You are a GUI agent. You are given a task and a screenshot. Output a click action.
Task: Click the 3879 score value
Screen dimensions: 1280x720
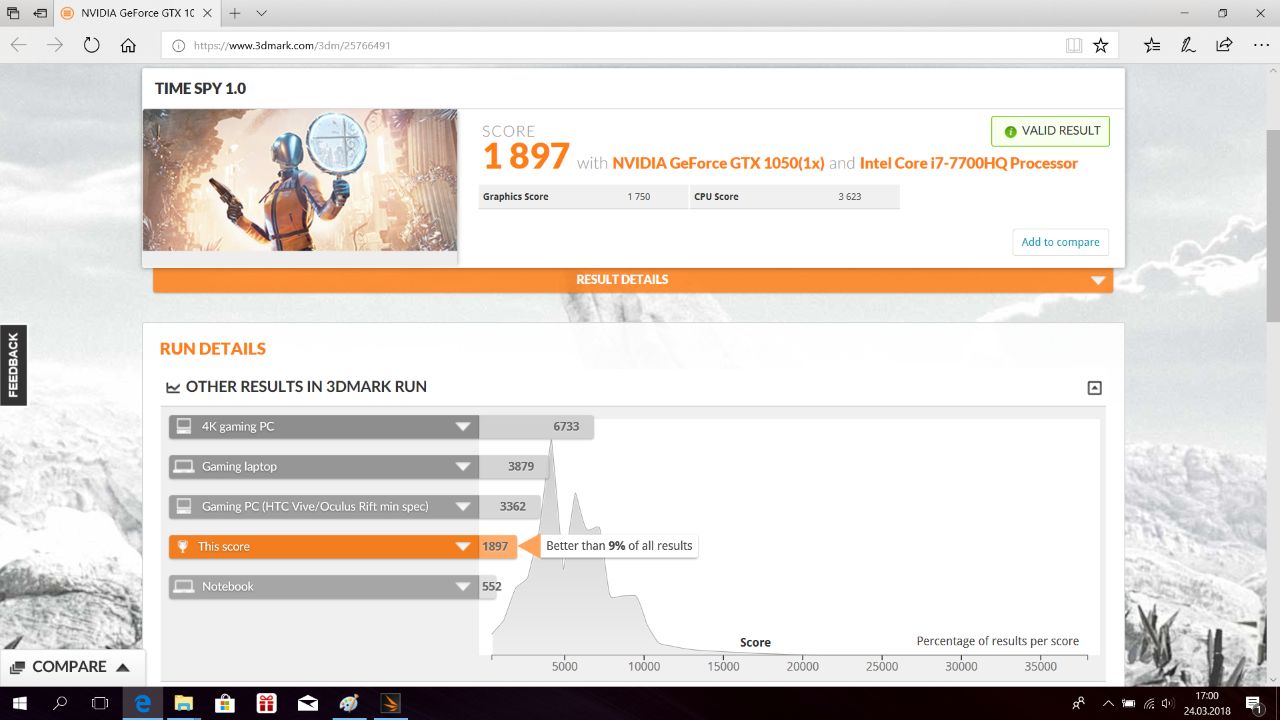520,467
